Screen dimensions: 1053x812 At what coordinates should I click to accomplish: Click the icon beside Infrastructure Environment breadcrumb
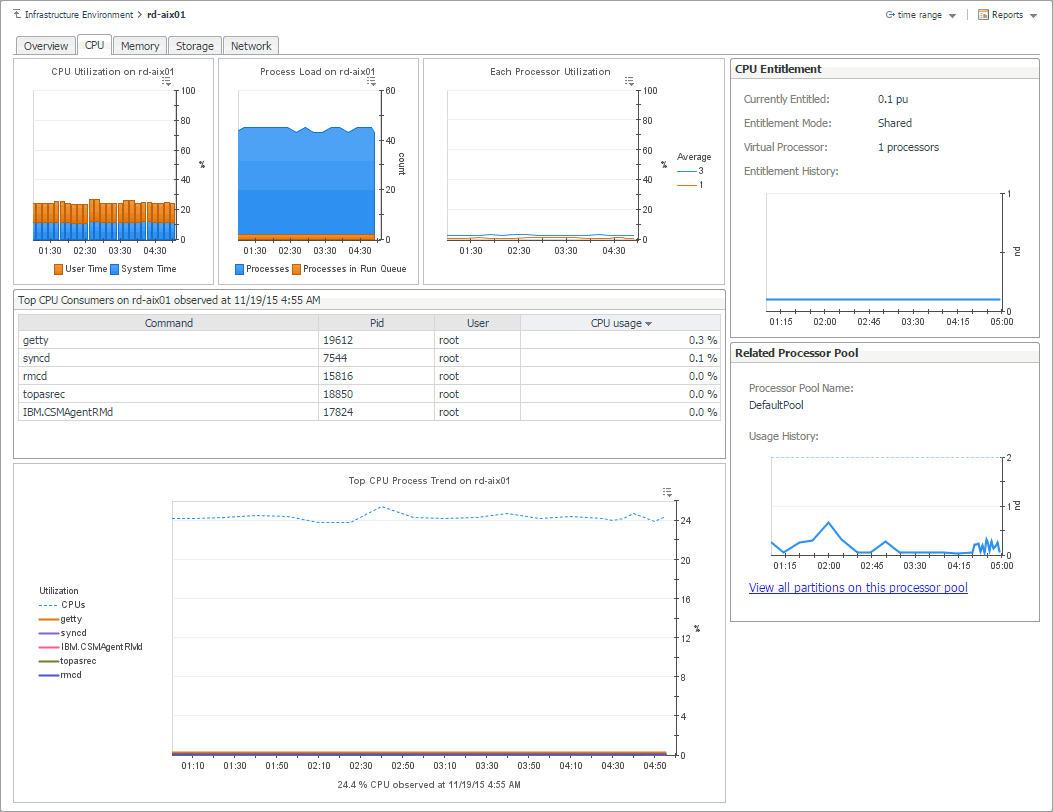pyautogui.click(x=17, y=15)
